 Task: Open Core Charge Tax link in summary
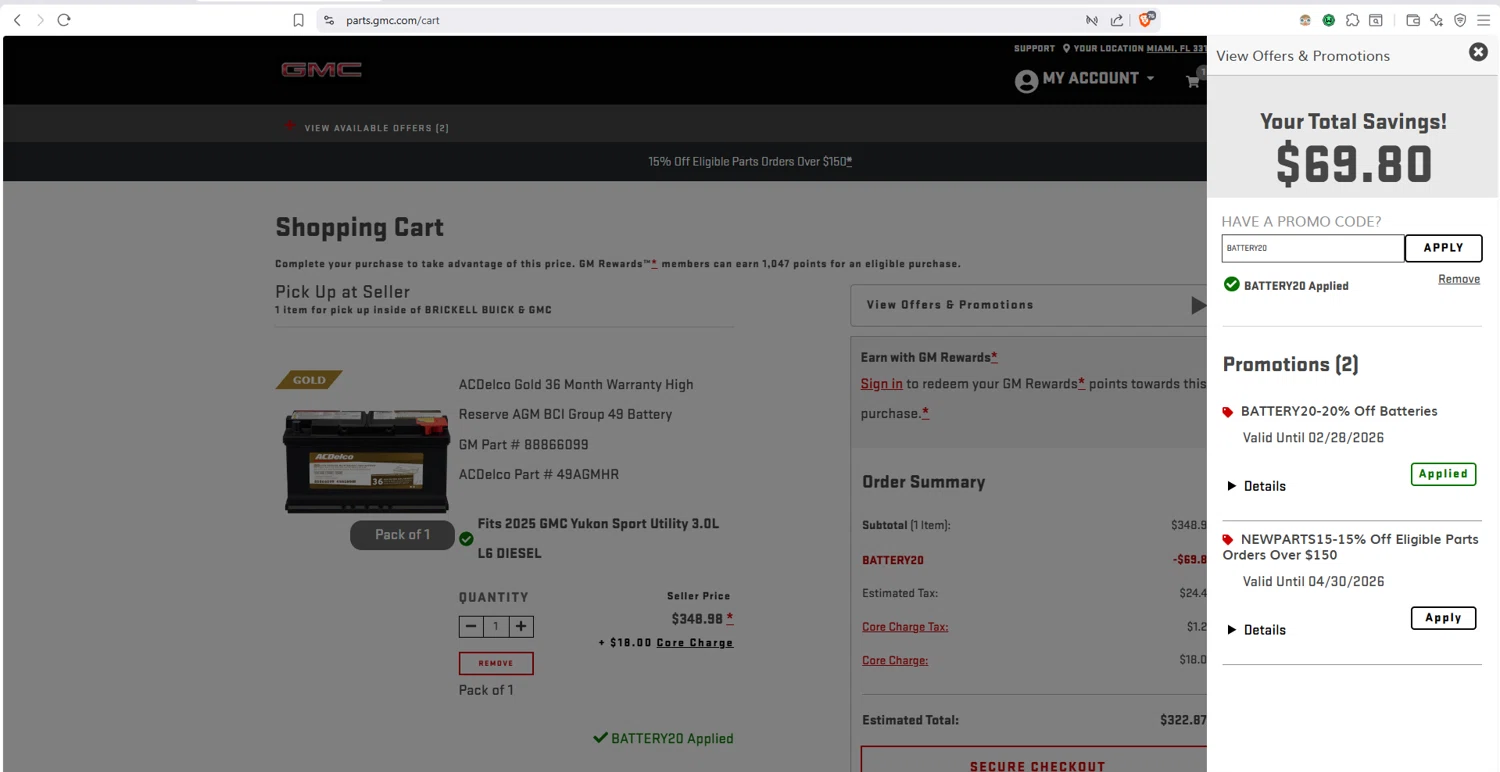[x=905, y=627]
